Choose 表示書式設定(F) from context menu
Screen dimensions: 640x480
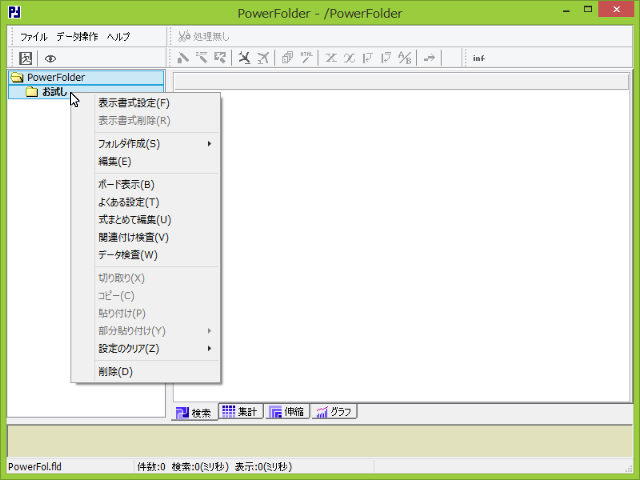click(x=157, y=103)
